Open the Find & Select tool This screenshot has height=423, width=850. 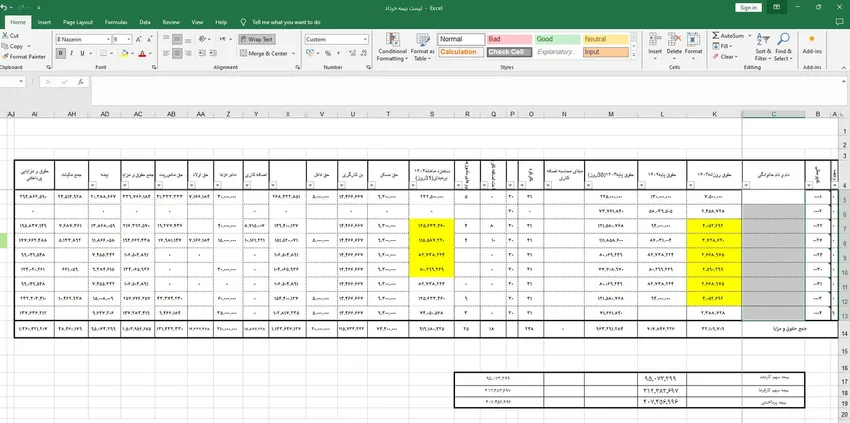783,45
